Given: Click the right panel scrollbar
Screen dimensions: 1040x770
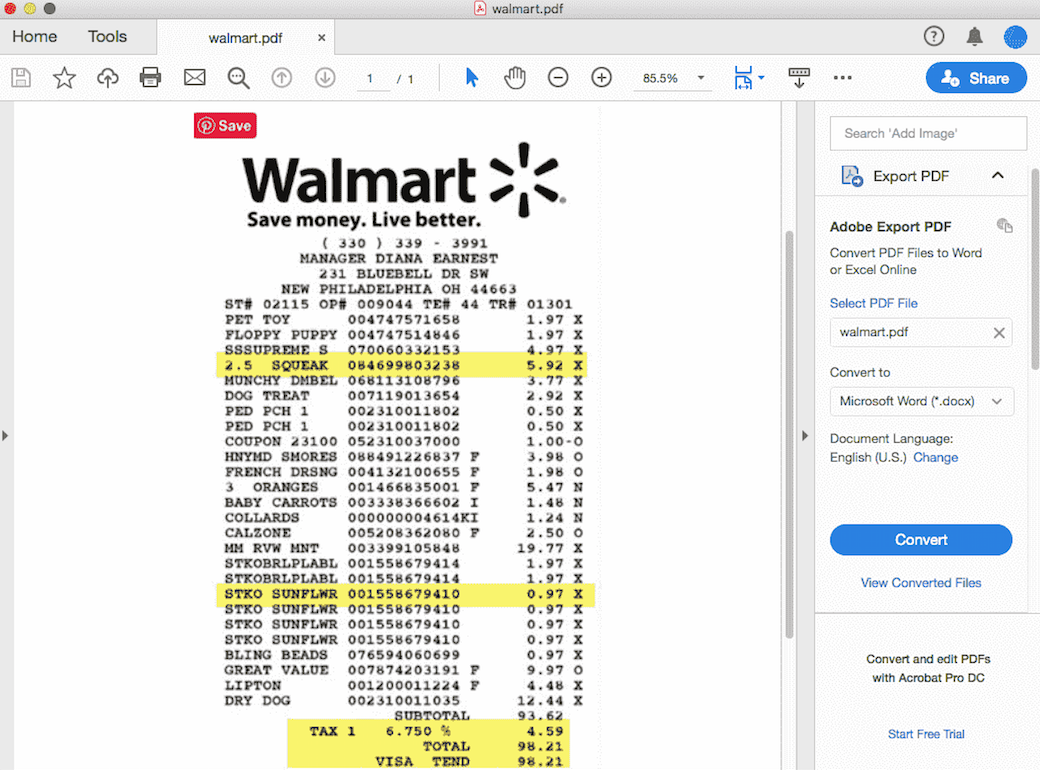Looking at the screenshot, I should coord(1035,269).
